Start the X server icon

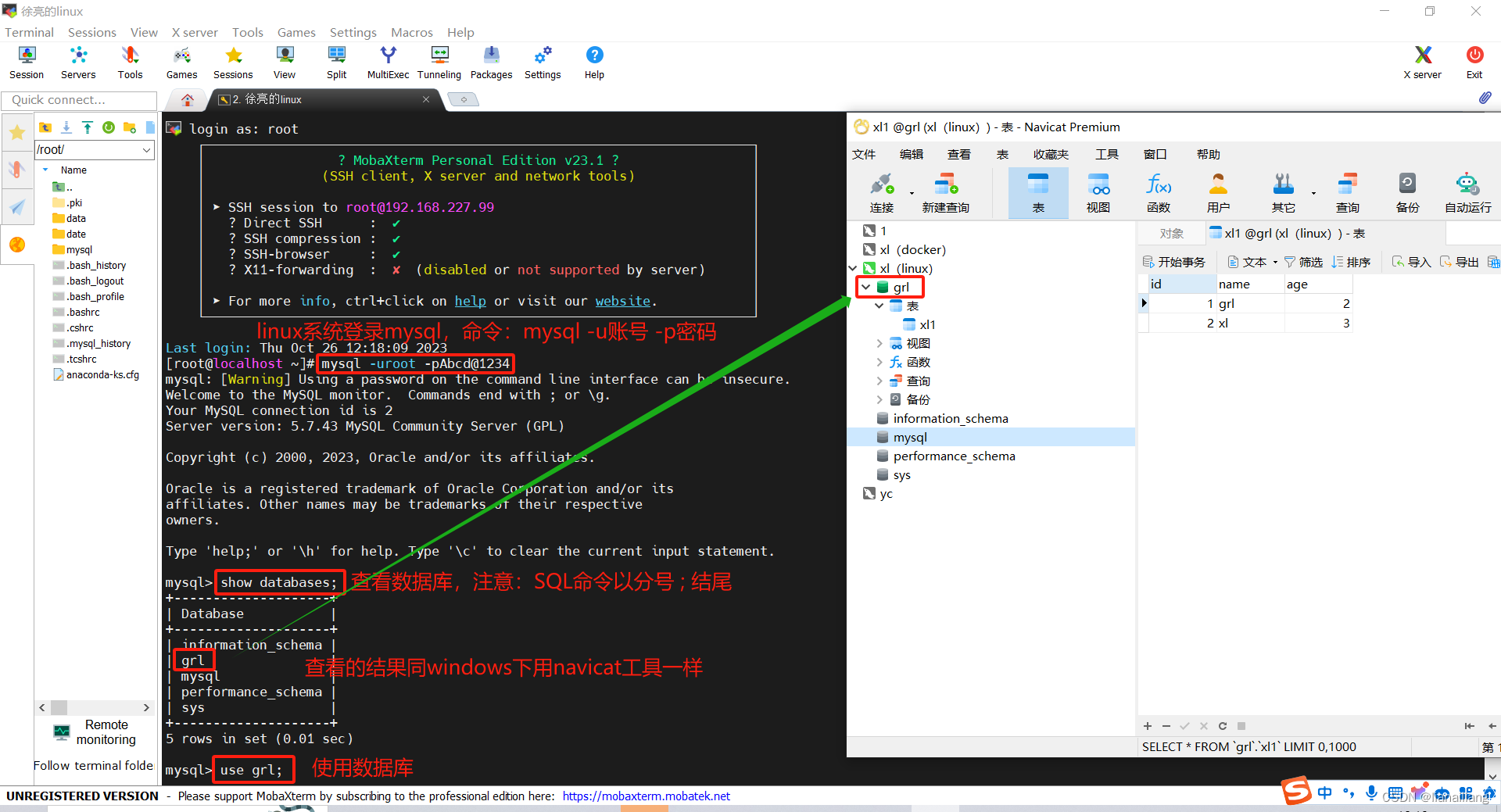(1422, 63)
